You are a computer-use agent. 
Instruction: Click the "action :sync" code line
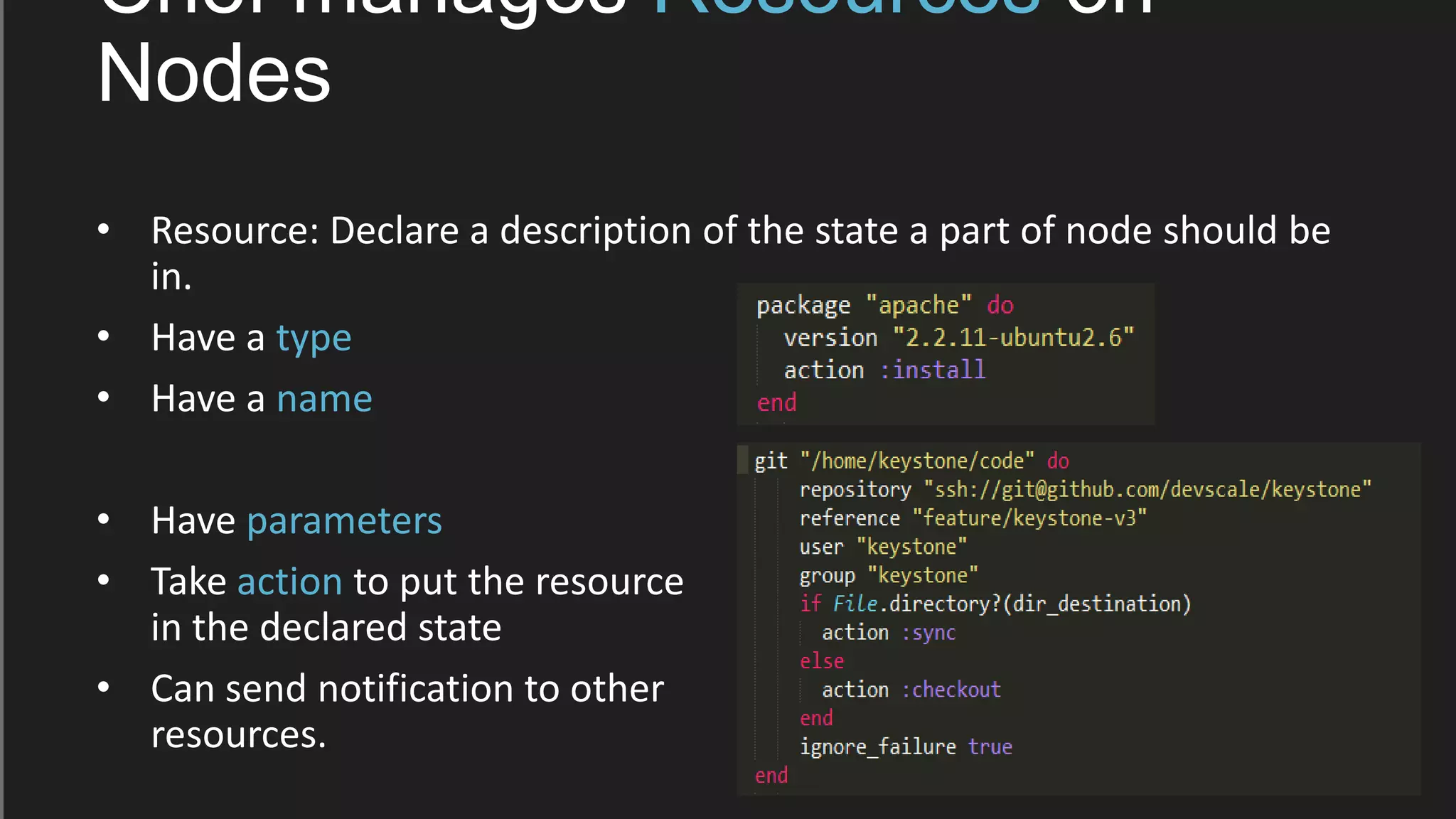tap(889, 633)
